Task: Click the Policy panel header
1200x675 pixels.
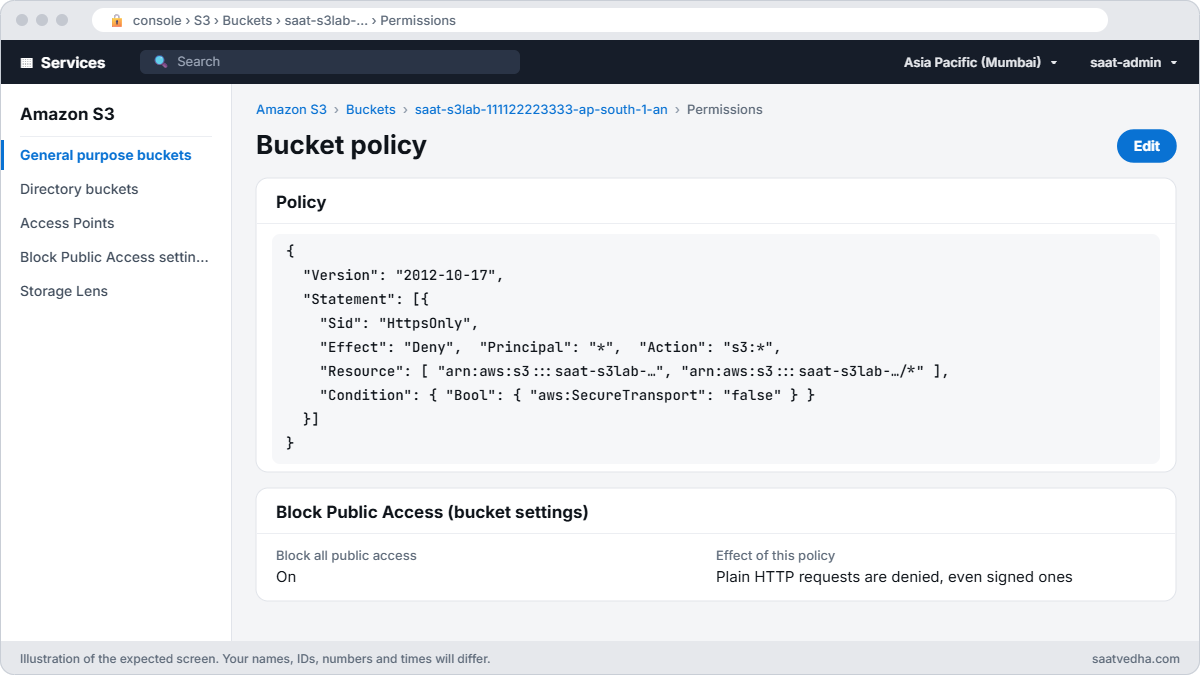Action: pos(301,202)
